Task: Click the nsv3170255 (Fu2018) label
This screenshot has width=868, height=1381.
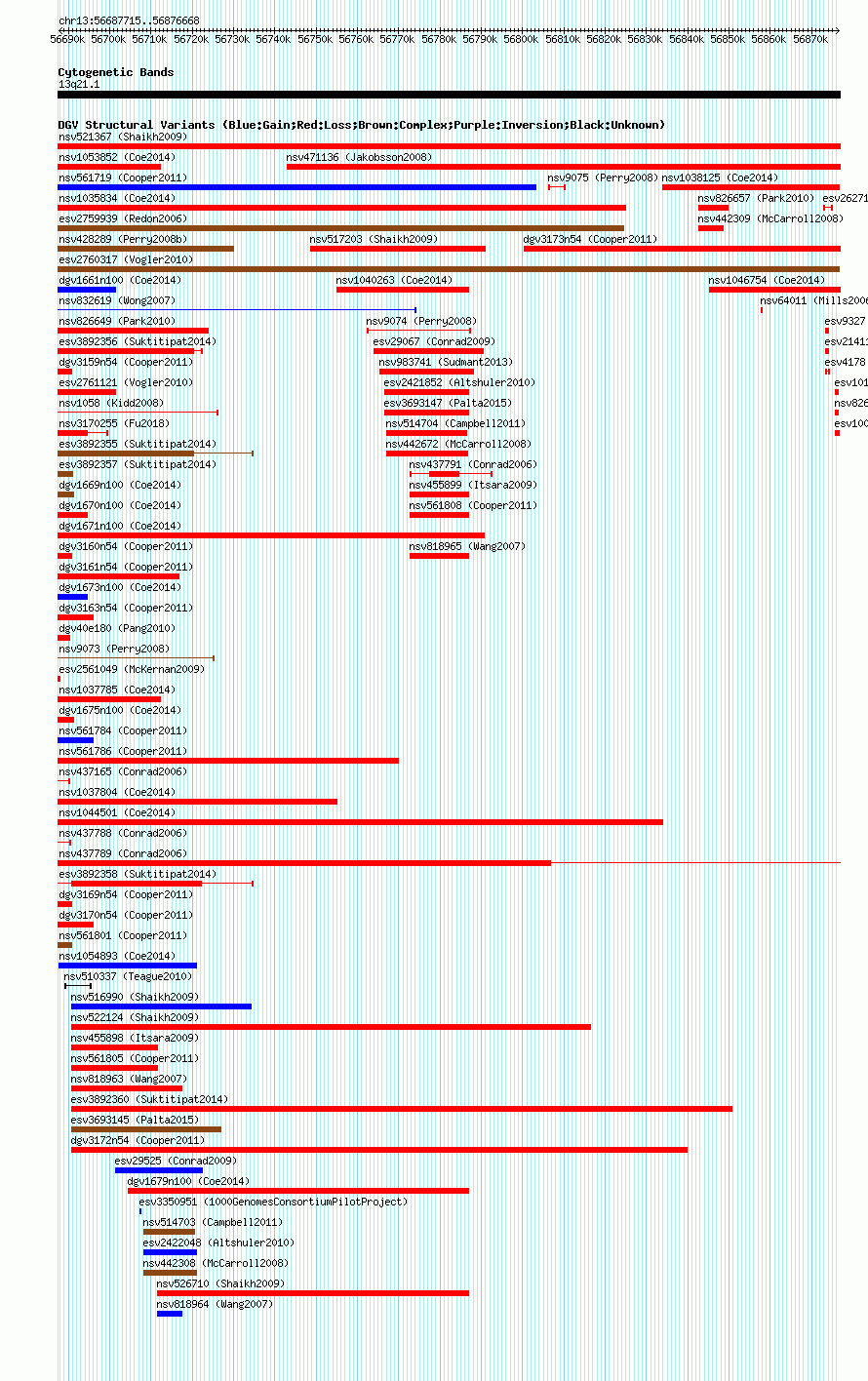Action: [114, 423]
